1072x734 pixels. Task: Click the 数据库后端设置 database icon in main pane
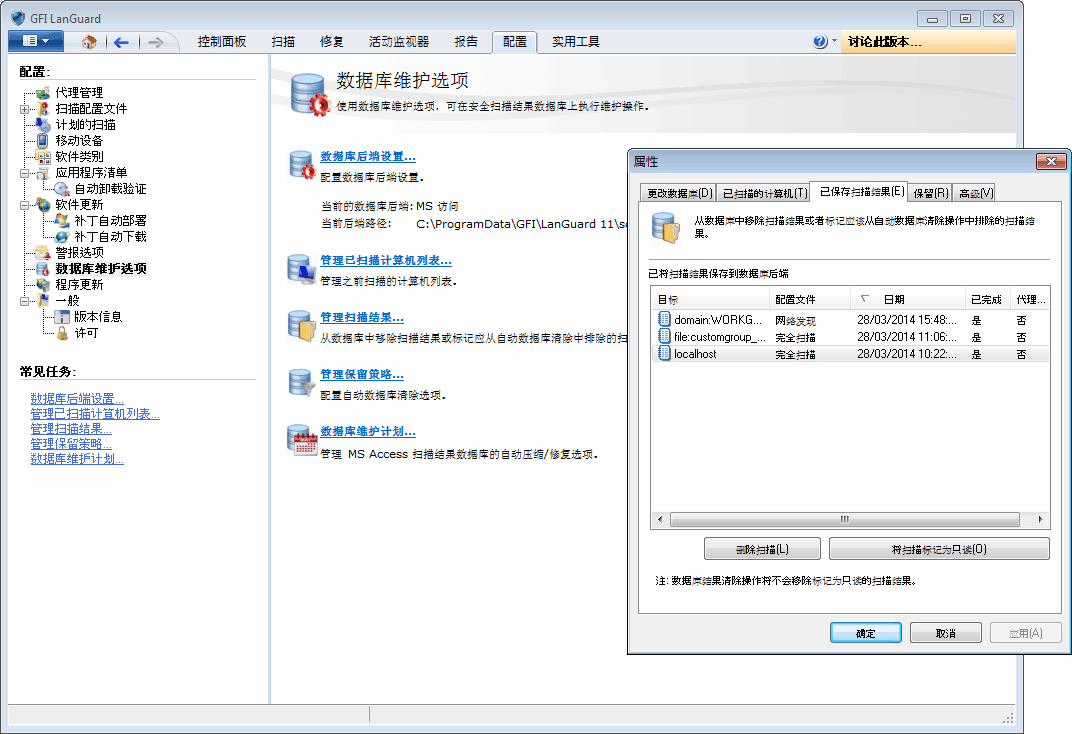point(302,165)
